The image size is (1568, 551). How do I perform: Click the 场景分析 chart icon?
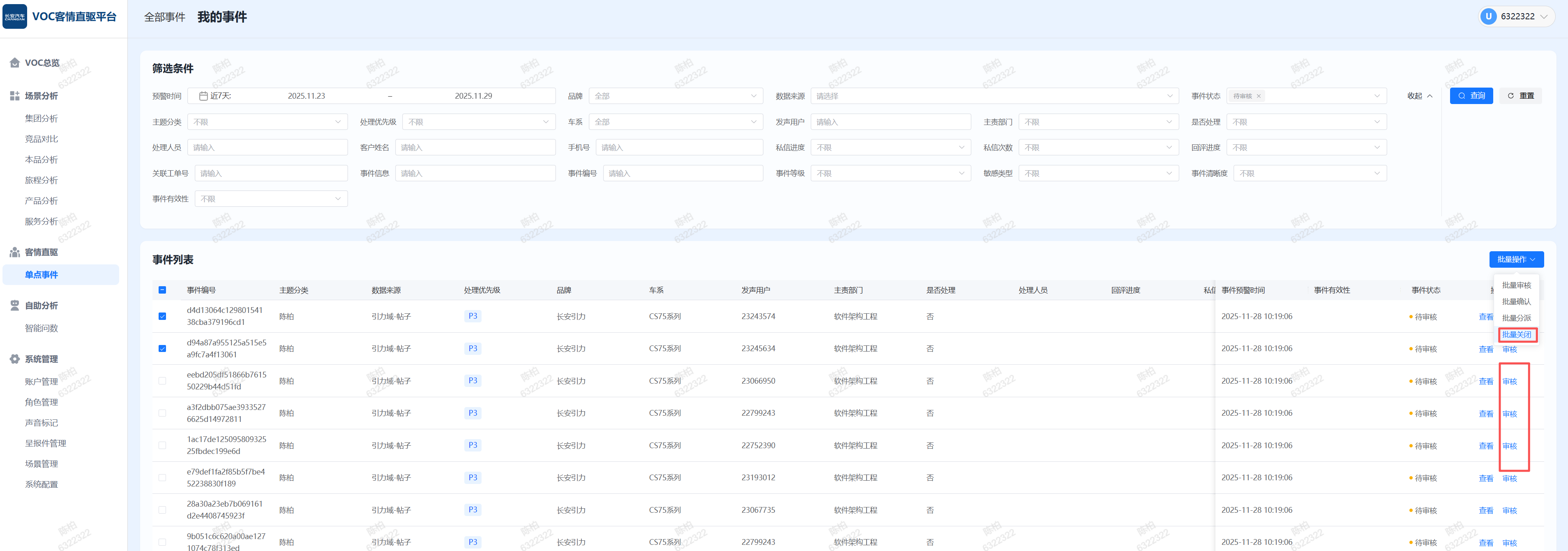click(15, 95)
